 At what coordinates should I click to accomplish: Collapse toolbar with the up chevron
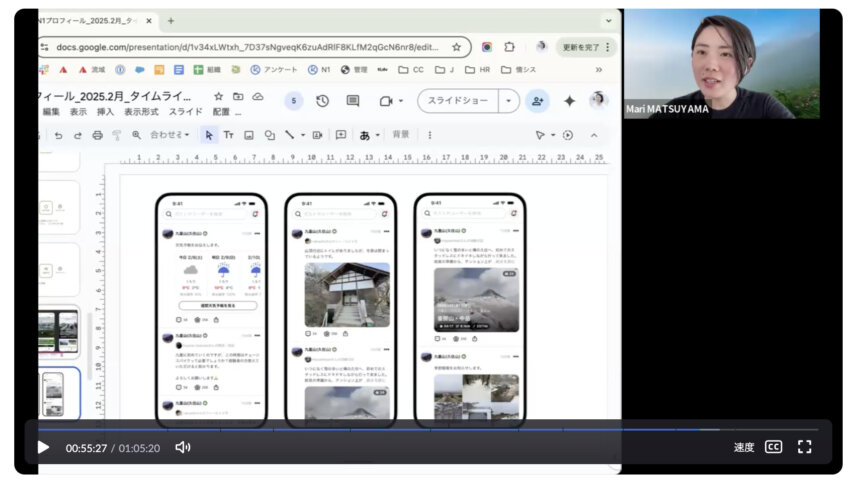click(593, 135)
